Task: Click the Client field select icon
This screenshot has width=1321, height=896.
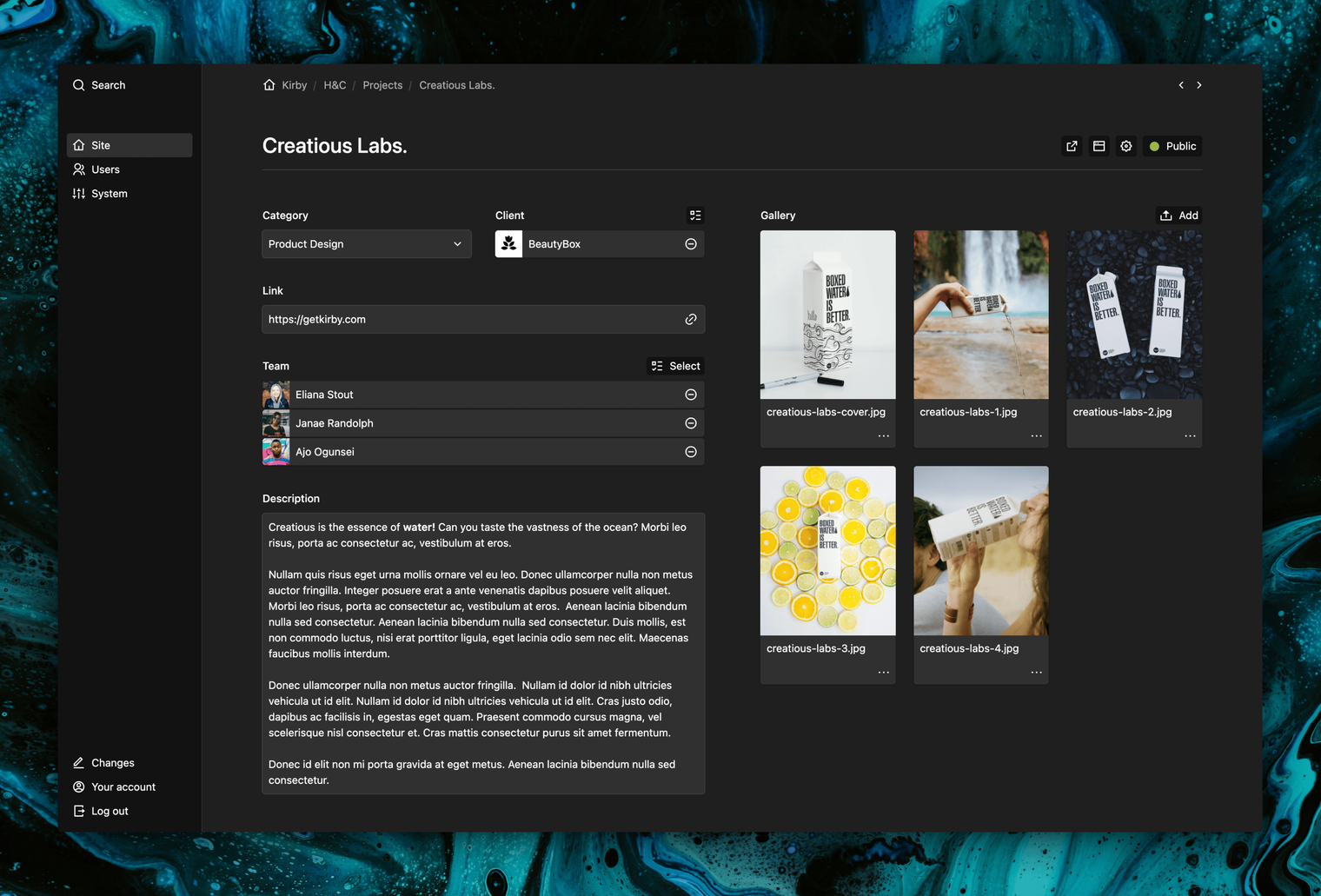Action: [x=695, y=216]
